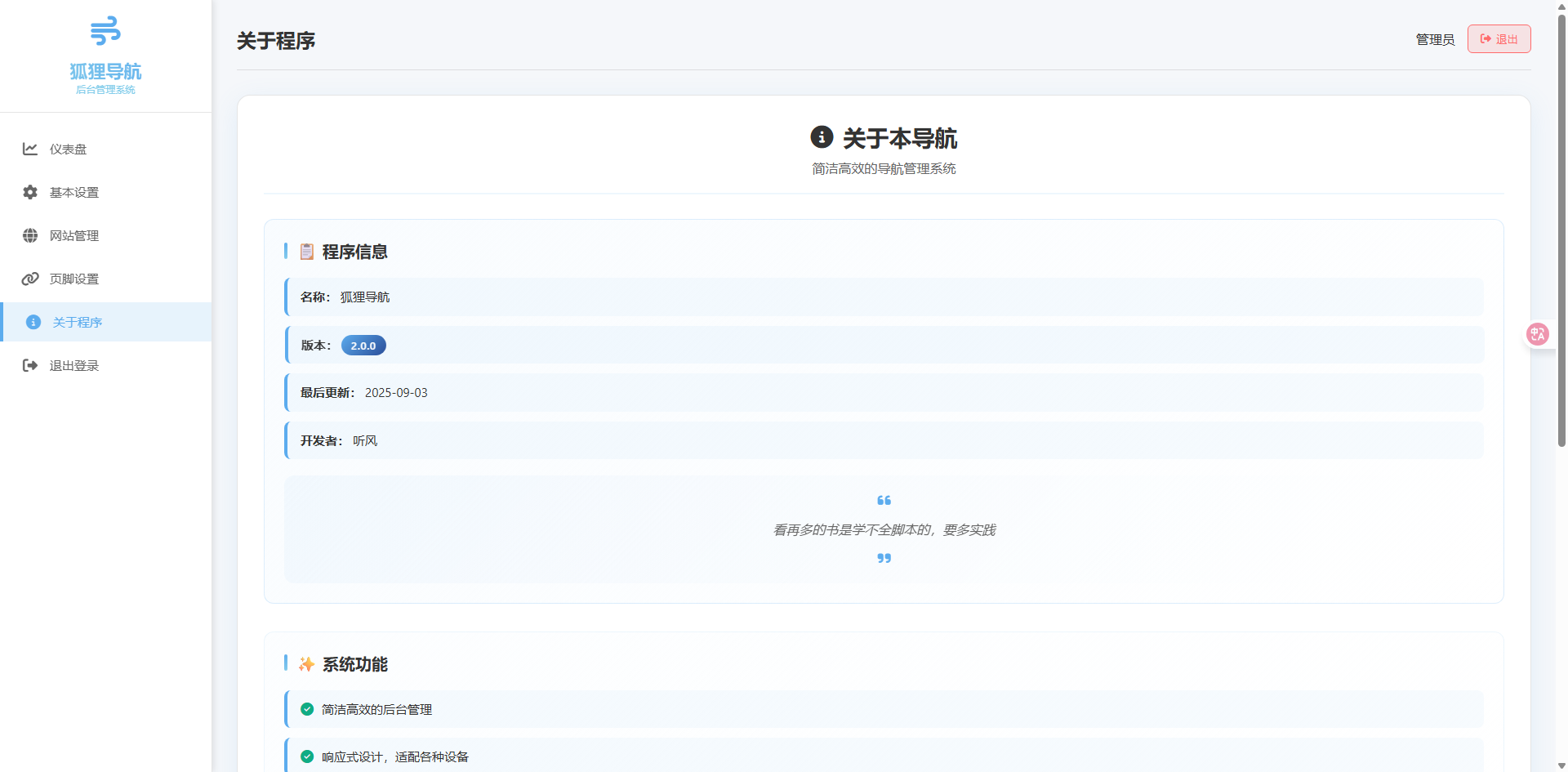The image size is (1568, 772).
Task: Open the floating translate widget on right edge
Action: point(1539,334)
